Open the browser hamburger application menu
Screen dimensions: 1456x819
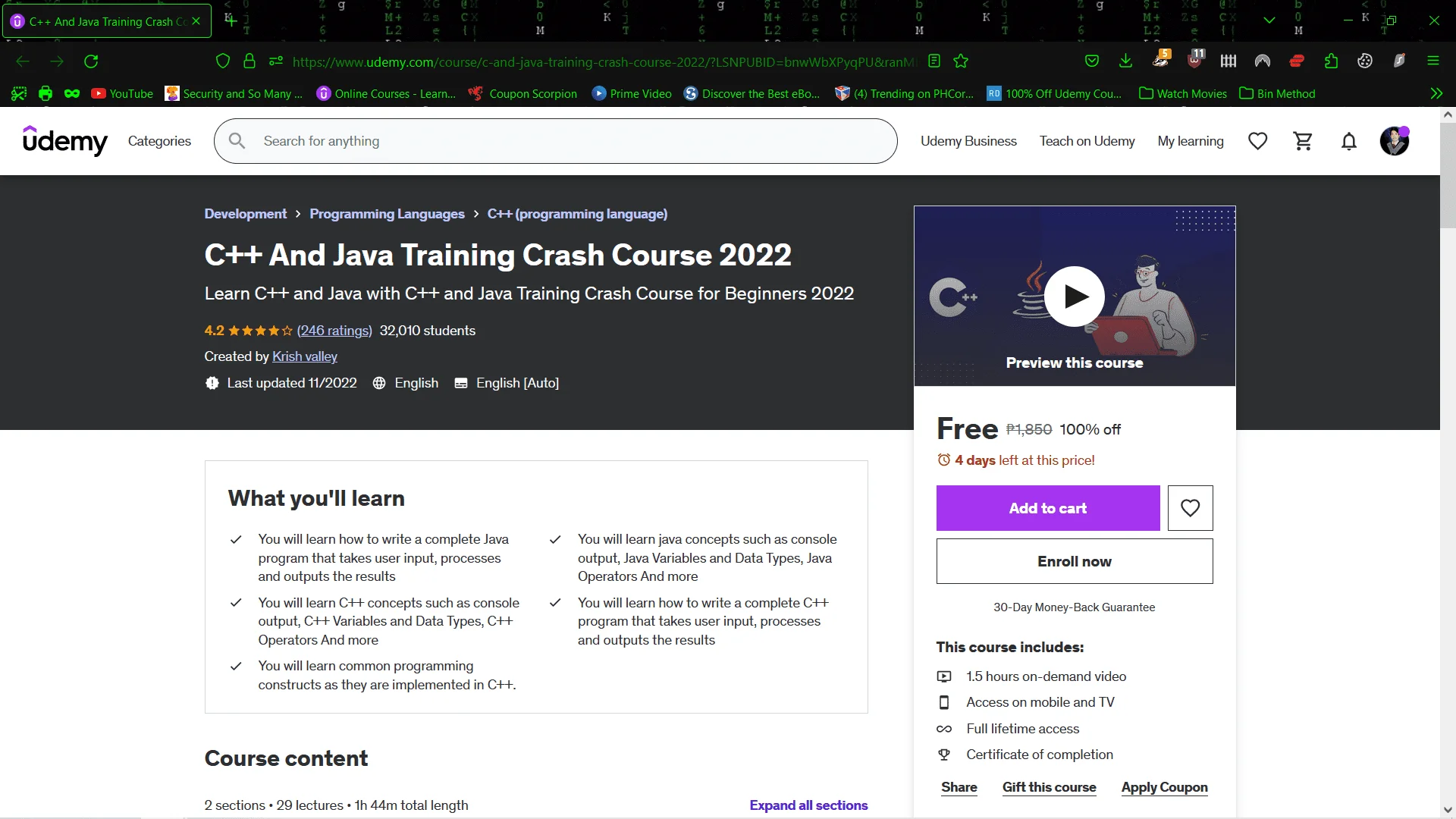coord(1433,61)
